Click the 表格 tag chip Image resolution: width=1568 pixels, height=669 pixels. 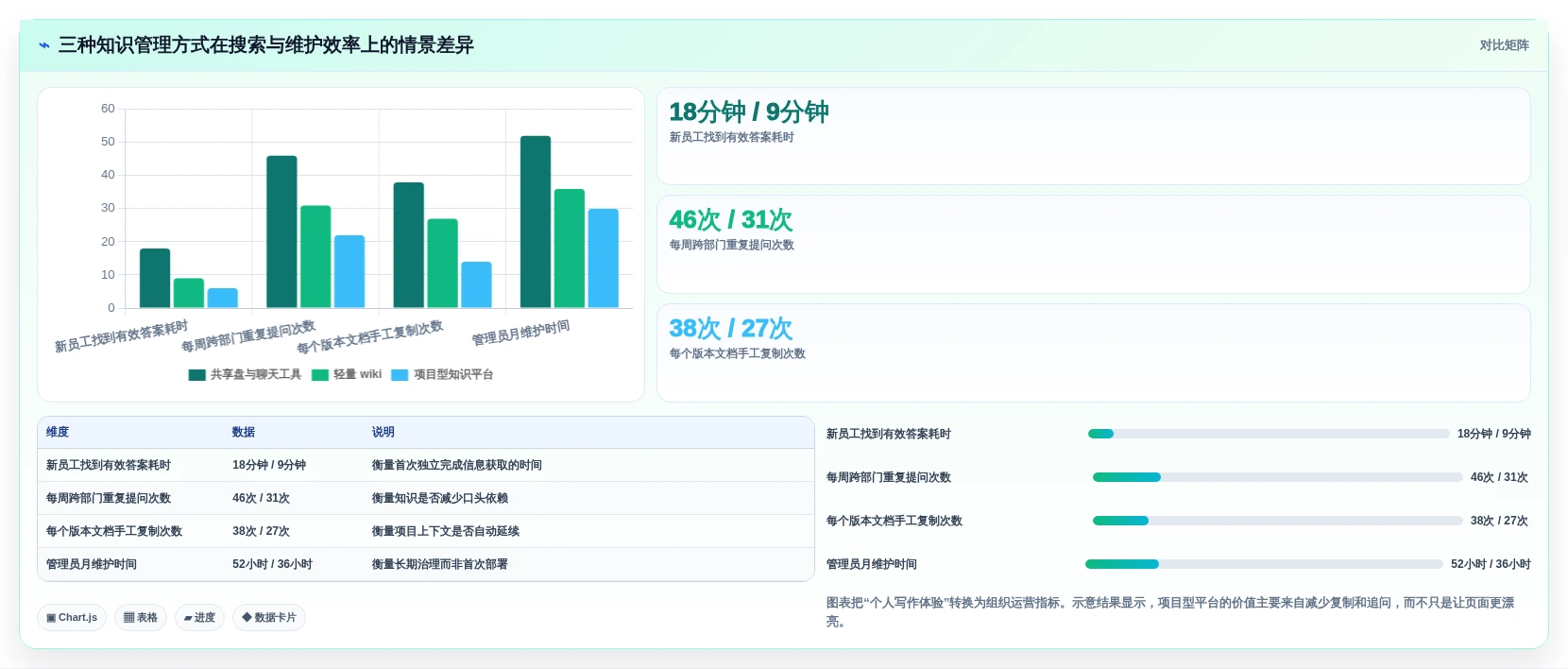point(141,617)
